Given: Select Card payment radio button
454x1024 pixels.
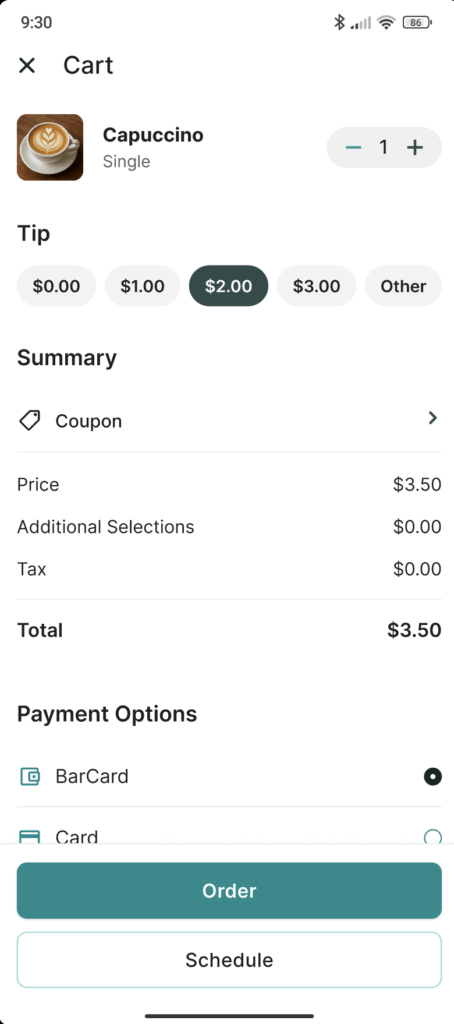Looking at the screenshot, I should (432, 837).
